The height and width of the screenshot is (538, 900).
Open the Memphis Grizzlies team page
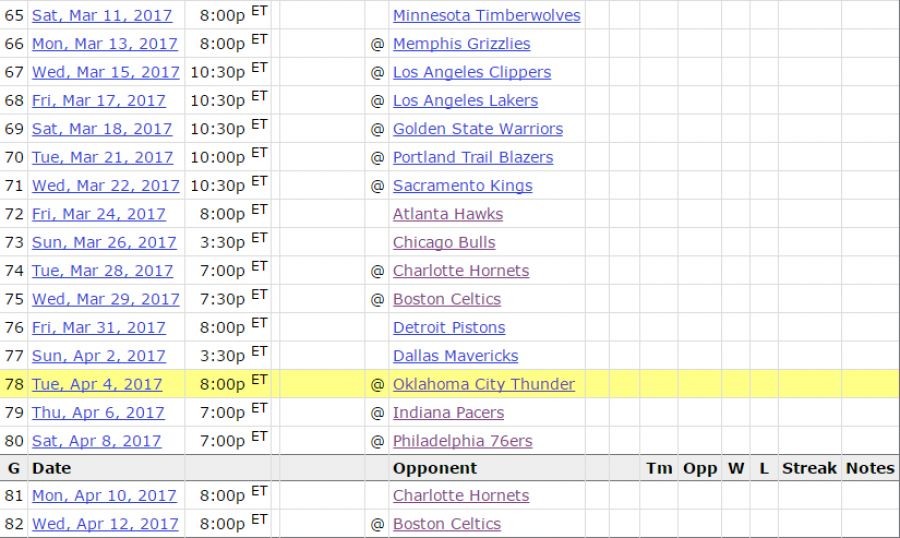[x=461, y=44]
